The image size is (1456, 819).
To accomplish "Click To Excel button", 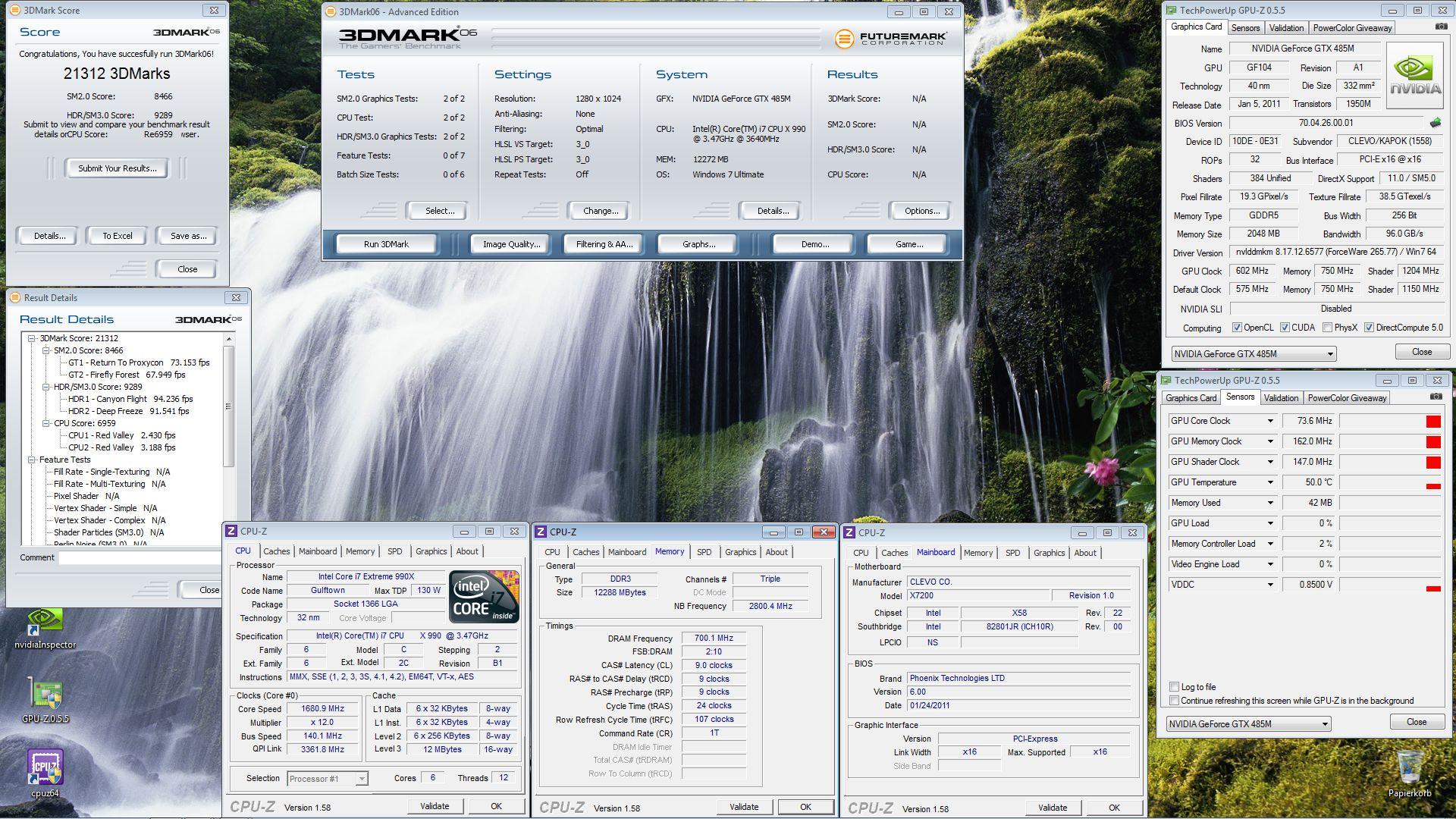I will (x=118, y=236).
